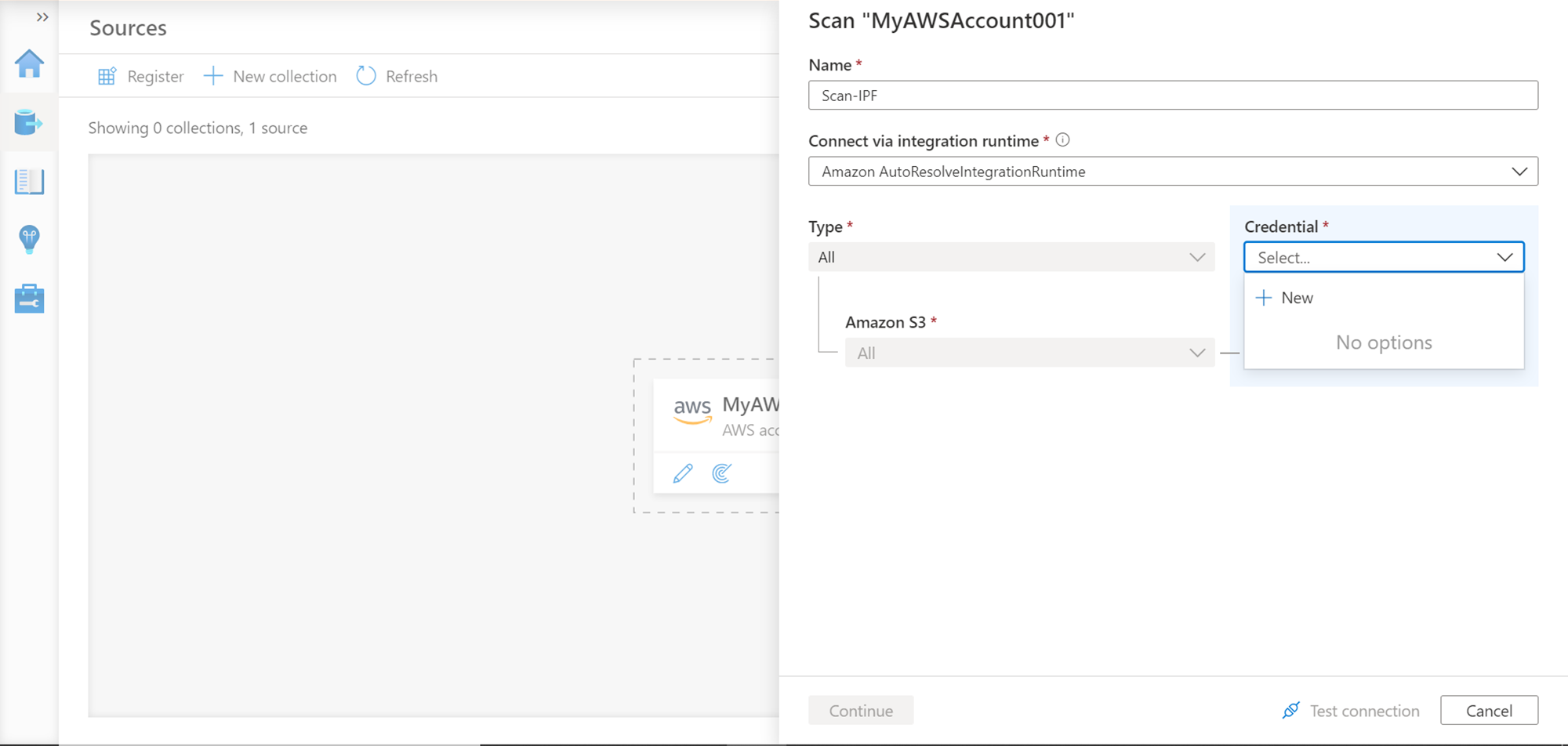Refresh the sources list
Image resolution: width=1568 pixels, height=746 pixels.
pyautogui.click(x=397, y=76)
